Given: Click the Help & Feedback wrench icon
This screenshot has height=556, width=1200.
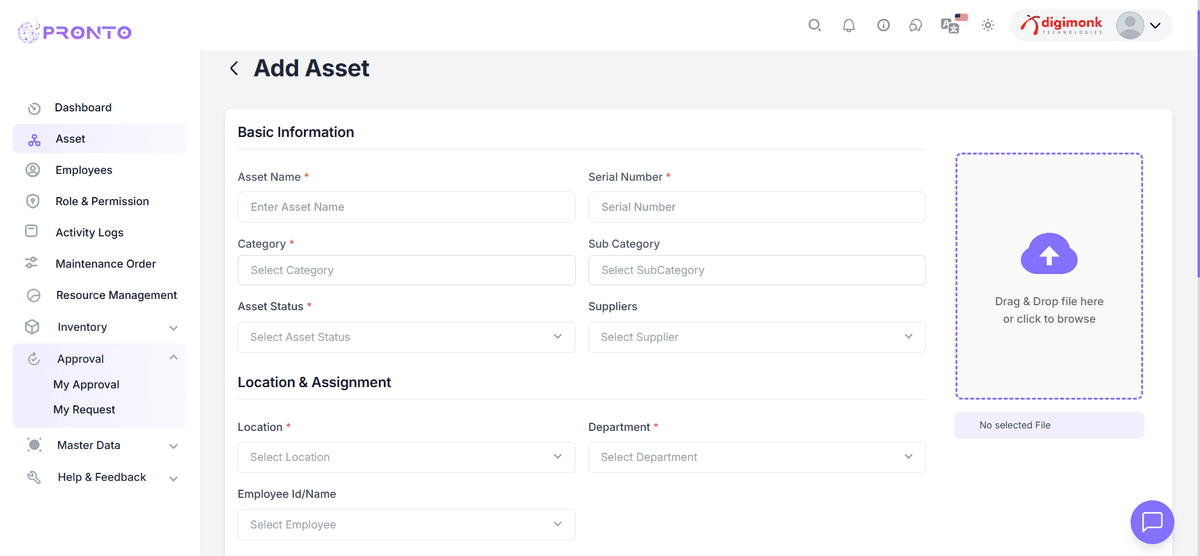Looking at the screenshot, I should click(34, 477).
